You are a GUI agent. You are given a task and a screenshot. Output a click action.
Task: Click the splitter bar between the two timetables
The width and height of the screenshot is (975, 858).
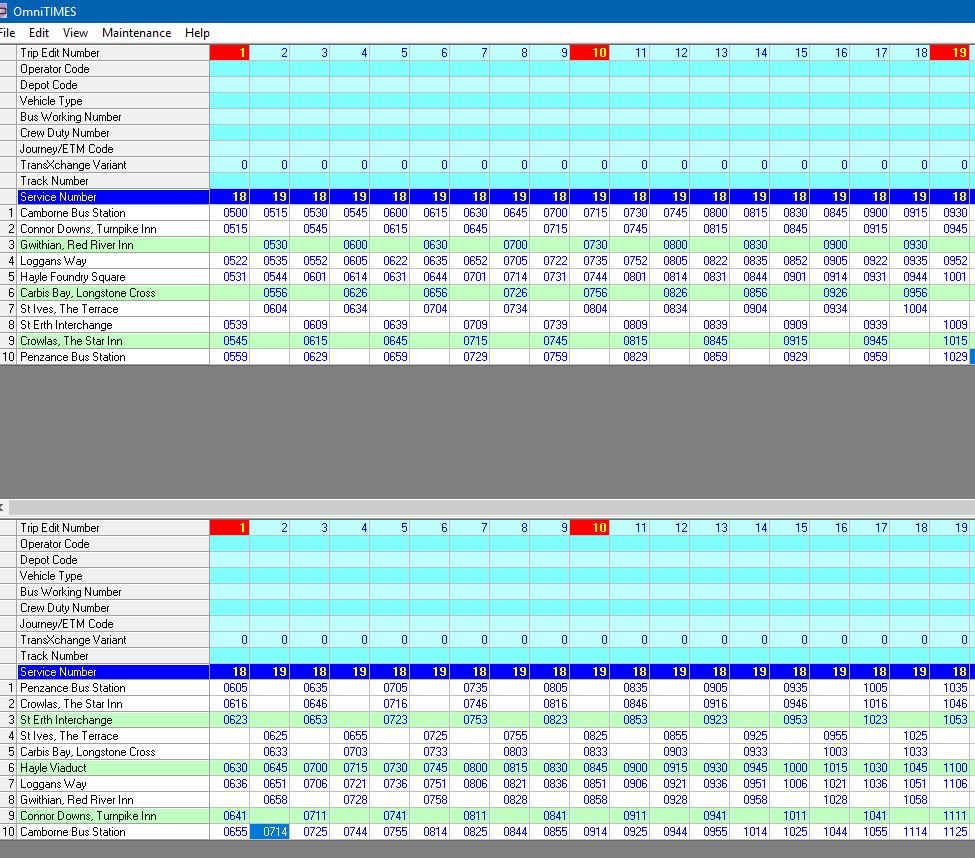pyautogui.click(x=487, y=507)
